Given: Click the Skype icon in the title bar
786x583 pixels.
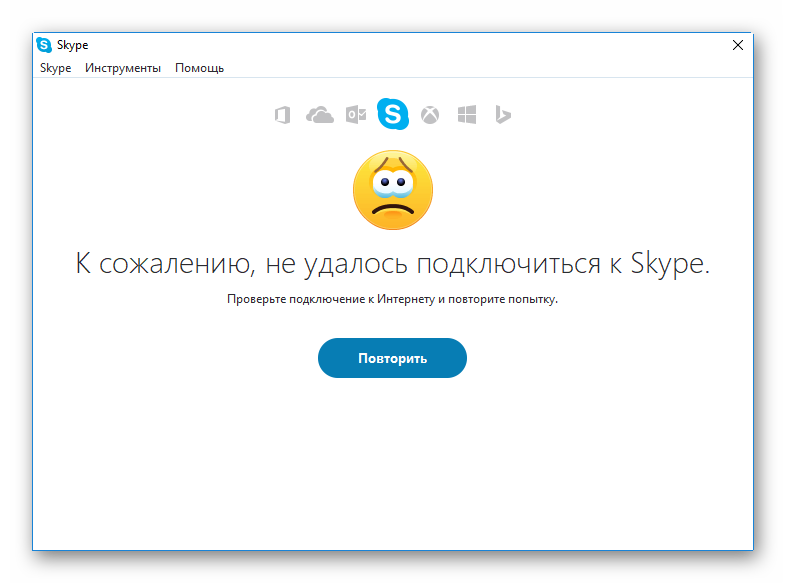Looking at the screenshot, I should click(44, 45).
